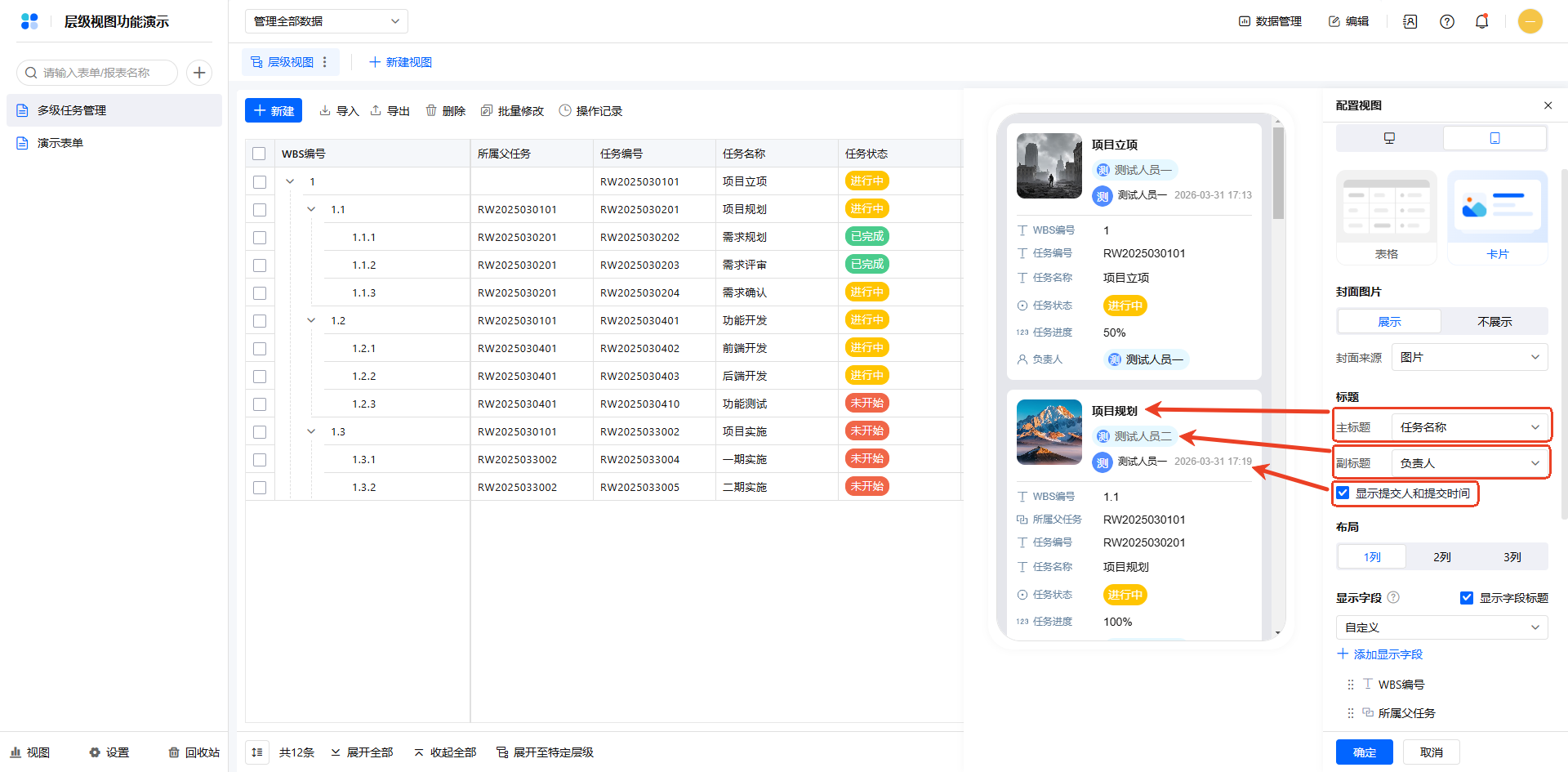The height and width of the screenshot is (772, 1568).
Task: Click the row height icon in footer
Action: (257, 752)
